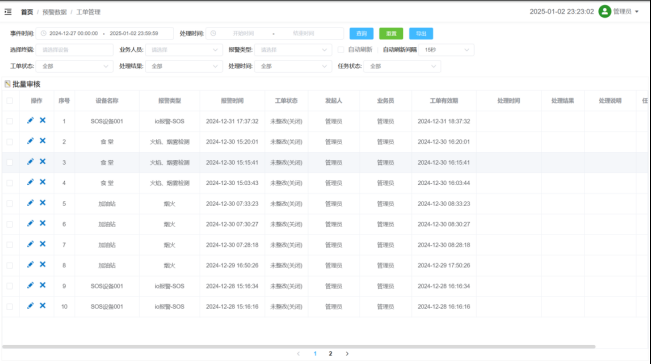
Task: Click the 处理时间 start time field
Action: pos(243,33)
